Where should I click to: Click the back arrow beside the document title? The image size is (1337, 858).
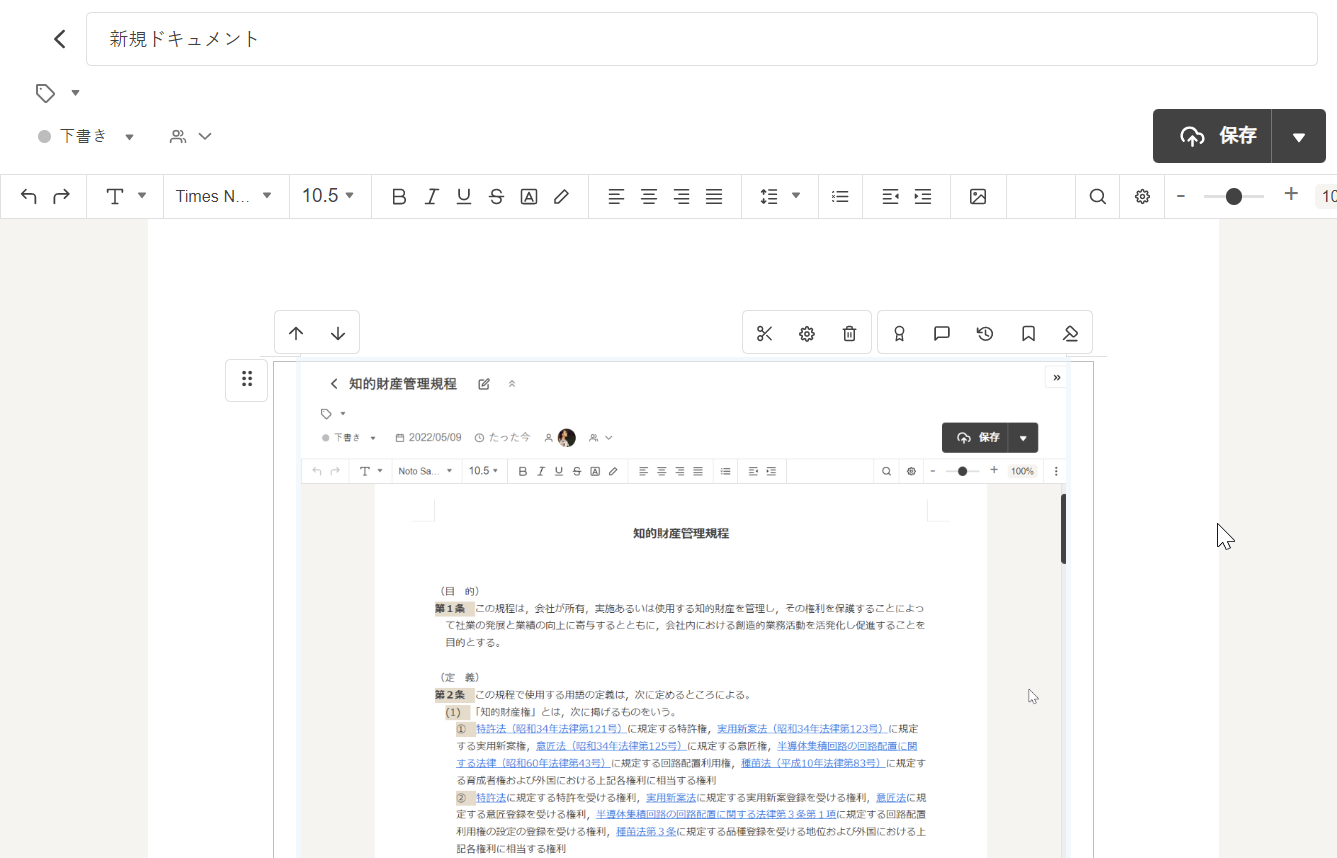pos(60,39)
